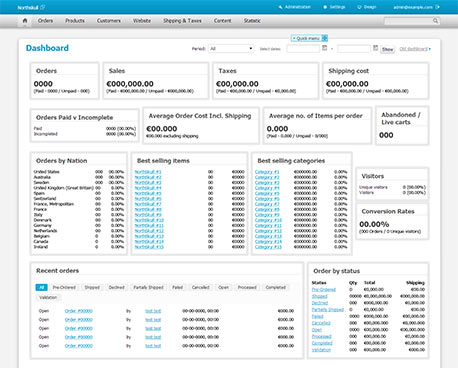The image size is (458, 368).
Task: Open Northskull #8 in Best selling items
Action: click(x=148, y=209)
